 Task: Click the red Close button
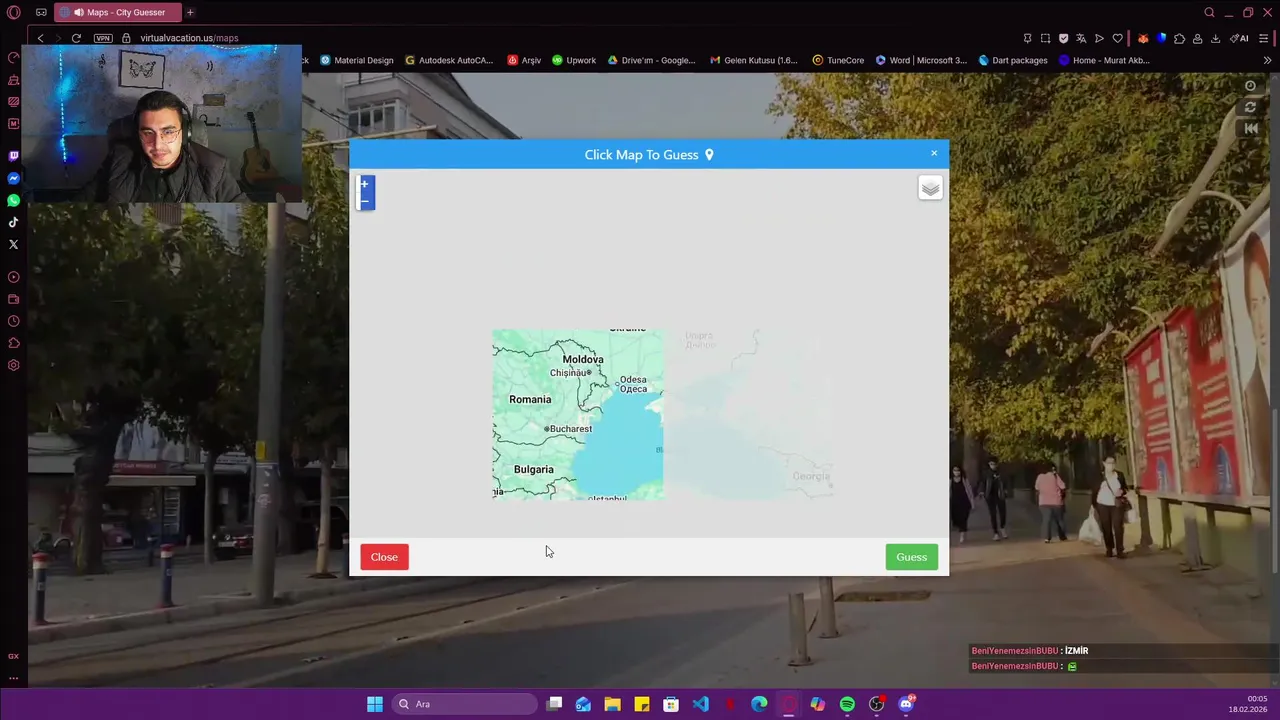pyautogui.click(x=384, y=557)
